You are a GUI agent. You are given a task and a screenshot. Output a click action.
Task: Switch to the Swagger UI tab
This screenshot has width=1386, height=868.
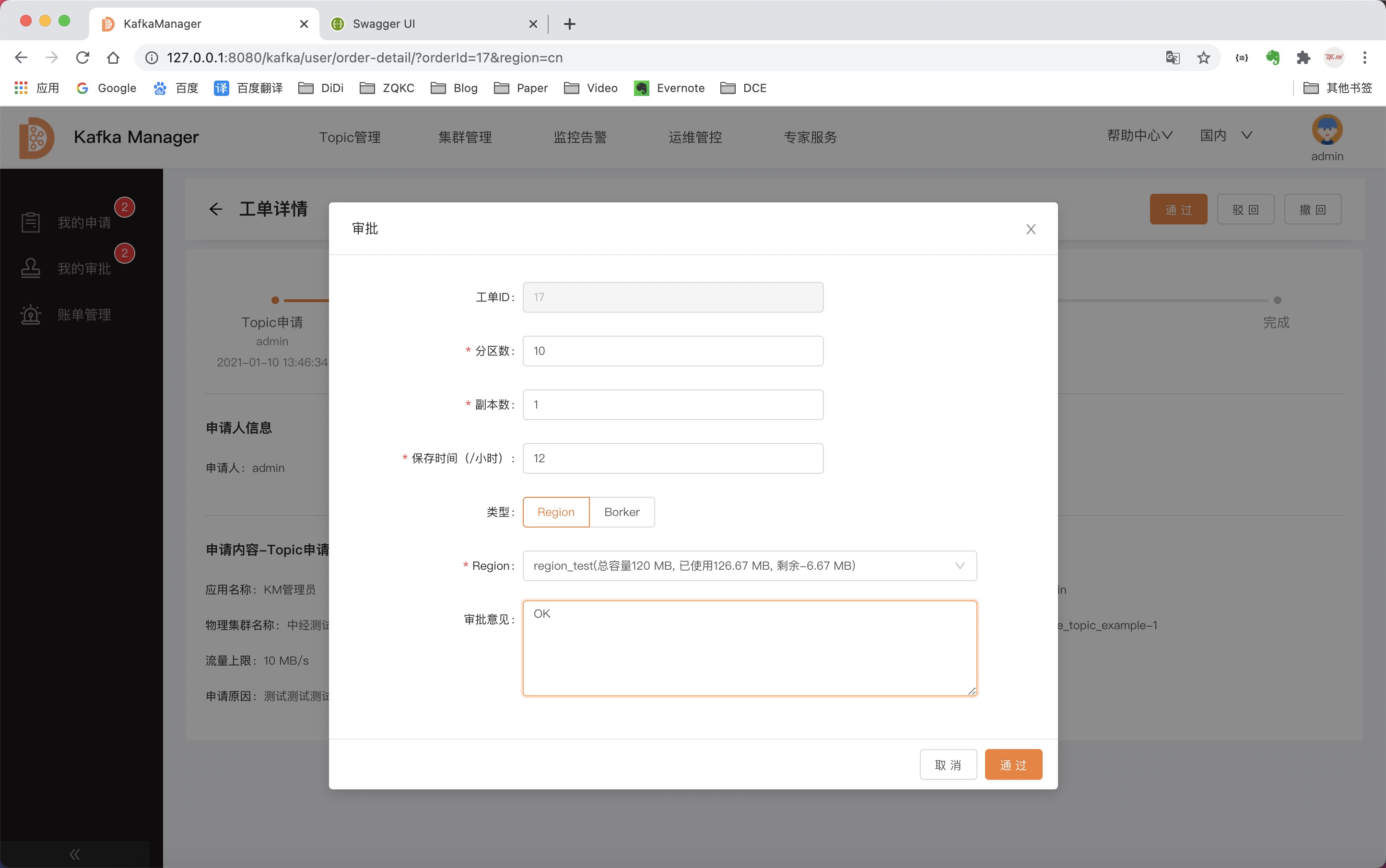(x=384, y=23)
